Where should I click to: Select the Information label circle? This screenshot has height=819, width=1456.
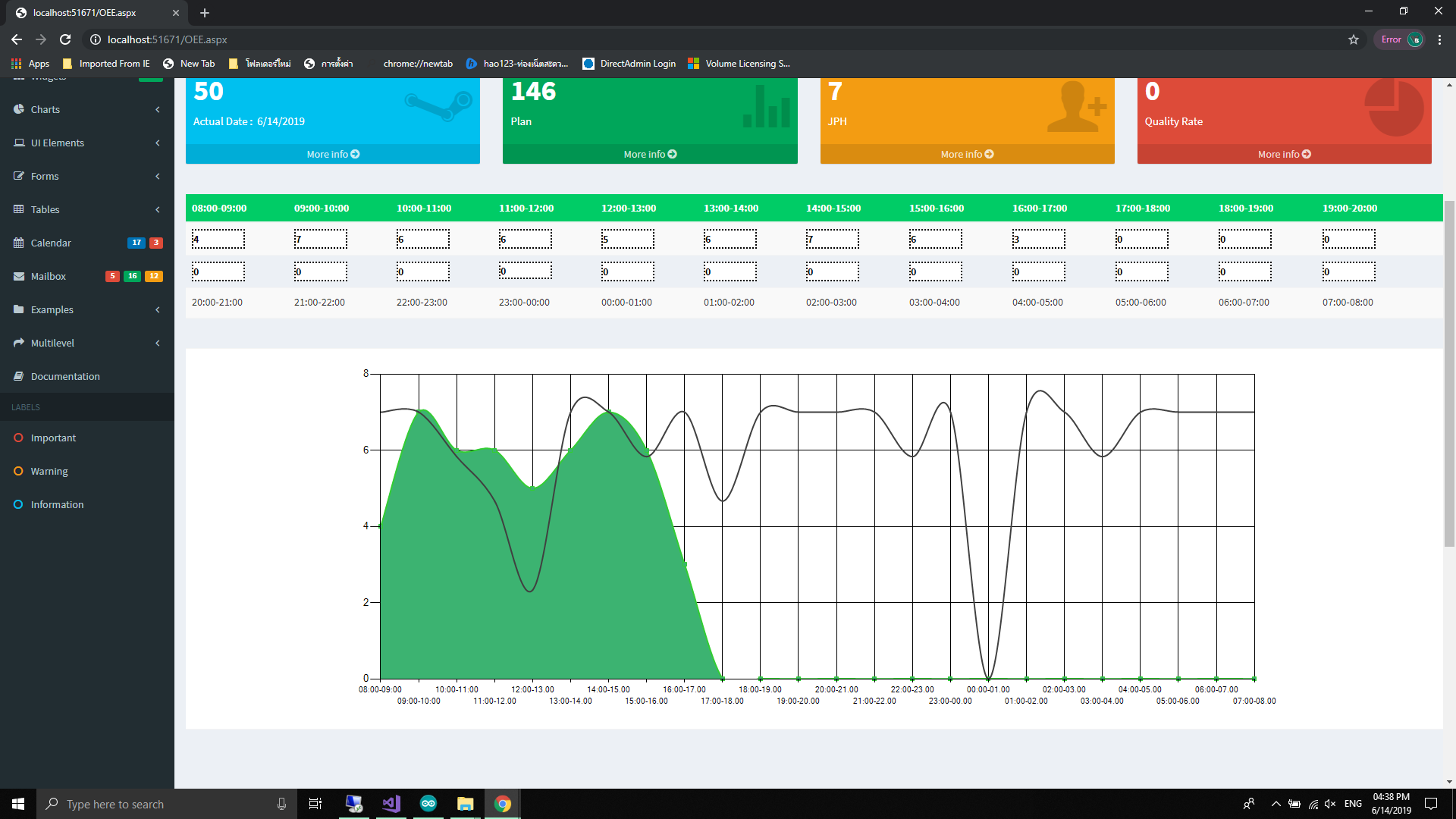[x=19, y=504]
